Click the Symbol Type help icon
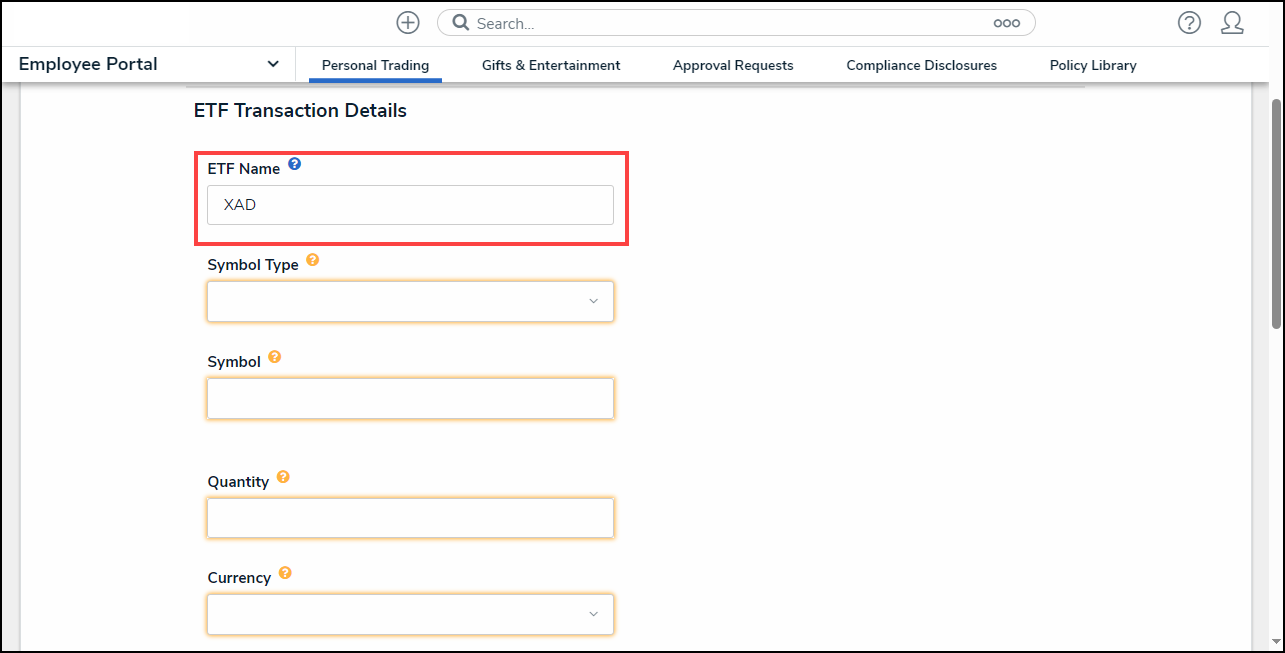This screenshot has height=653, width=1285. [312, 260]
